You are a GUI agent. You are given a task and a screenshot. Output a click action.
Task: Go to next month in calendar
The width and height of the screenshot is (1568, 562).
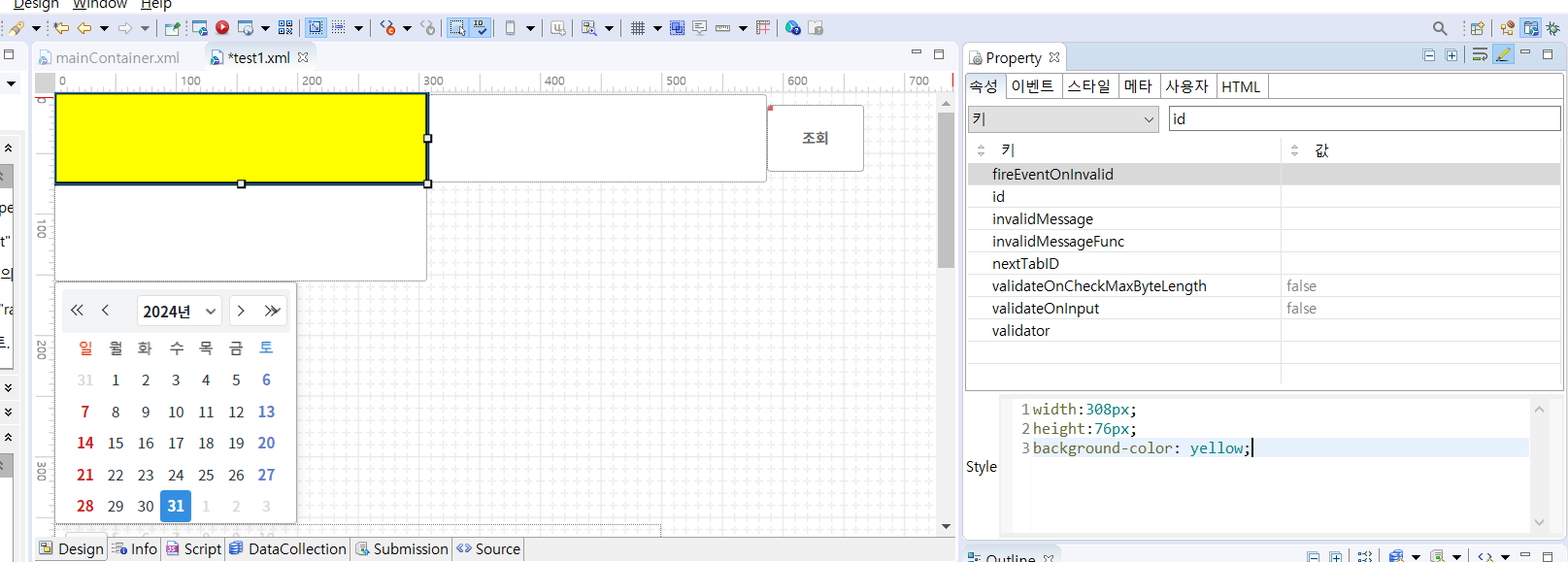click(x=241, y=311)
